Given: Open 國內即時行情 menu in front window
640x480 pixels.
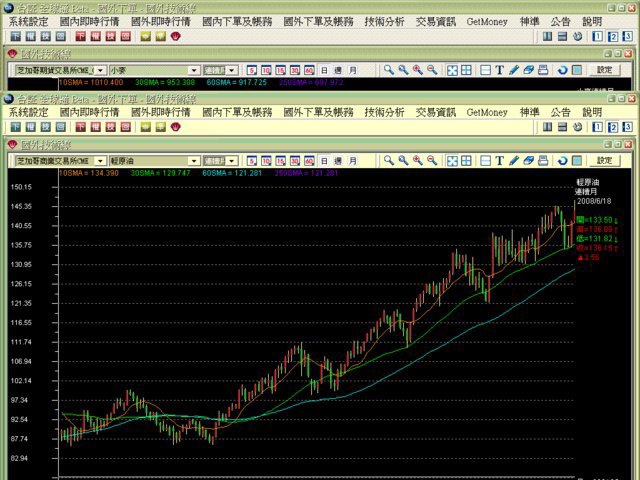Looking at the screenshot, I should [89, 112].
